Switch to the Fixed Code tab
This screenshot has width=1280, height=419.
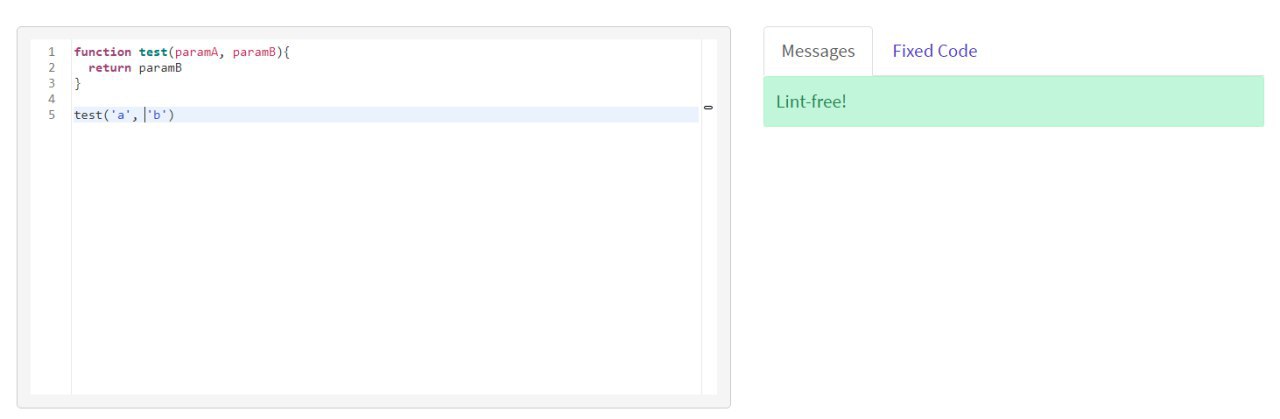pyautogui.click(x=934, y=51)
